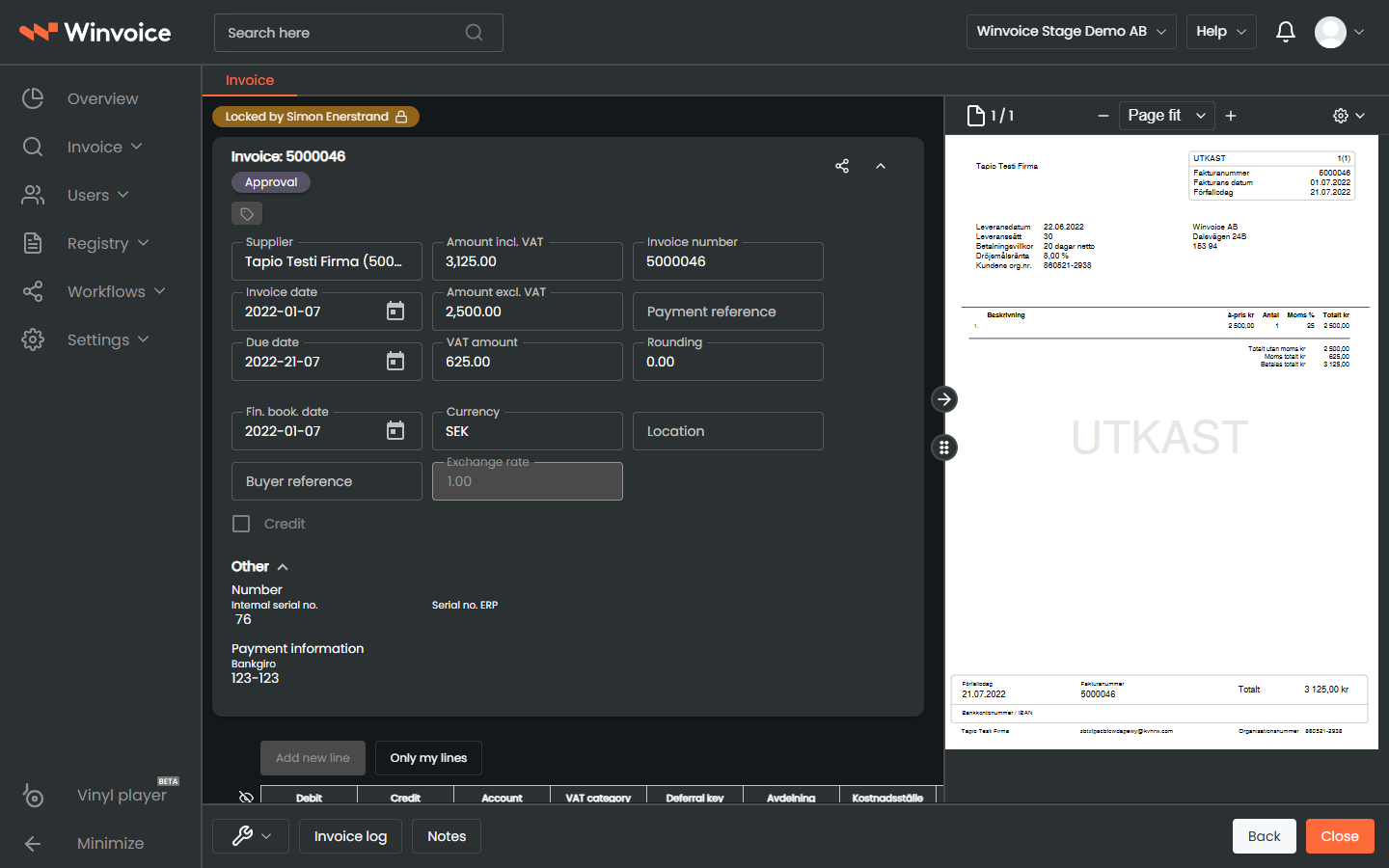Image resolution: width=1389 pixels, height=868 pixels.
Task: Grab the panel resize handle
Action: tap(944, 448)
